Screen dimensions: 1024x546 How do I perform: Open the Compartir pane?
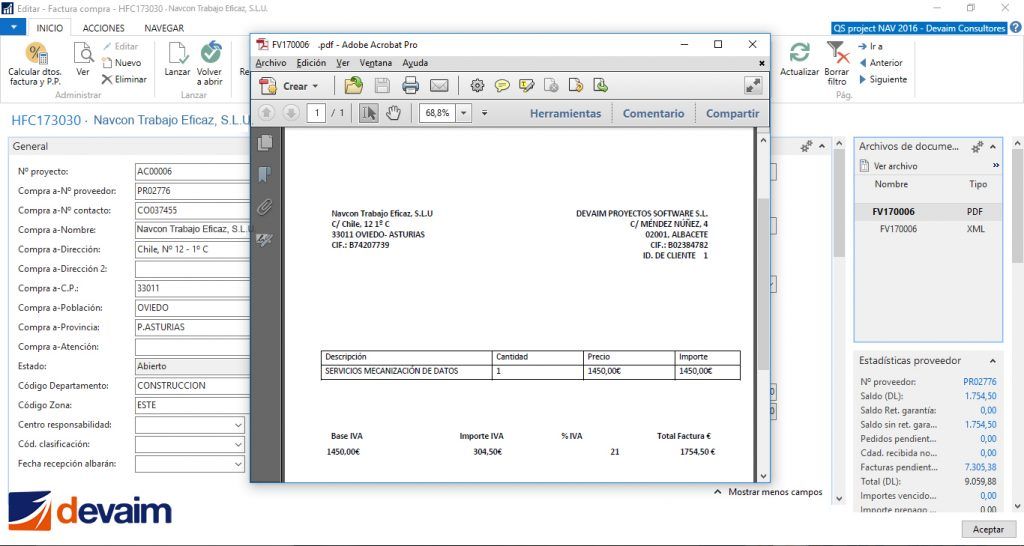(732, 114)
